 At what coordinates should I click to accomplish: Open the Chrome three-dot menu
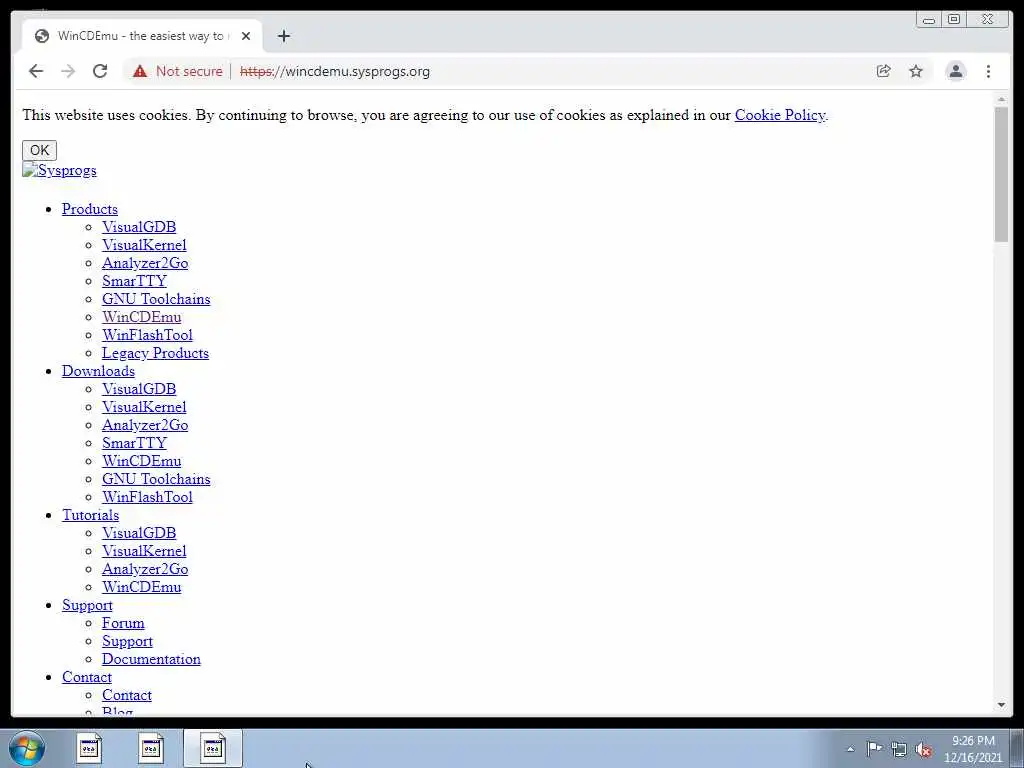988,71
